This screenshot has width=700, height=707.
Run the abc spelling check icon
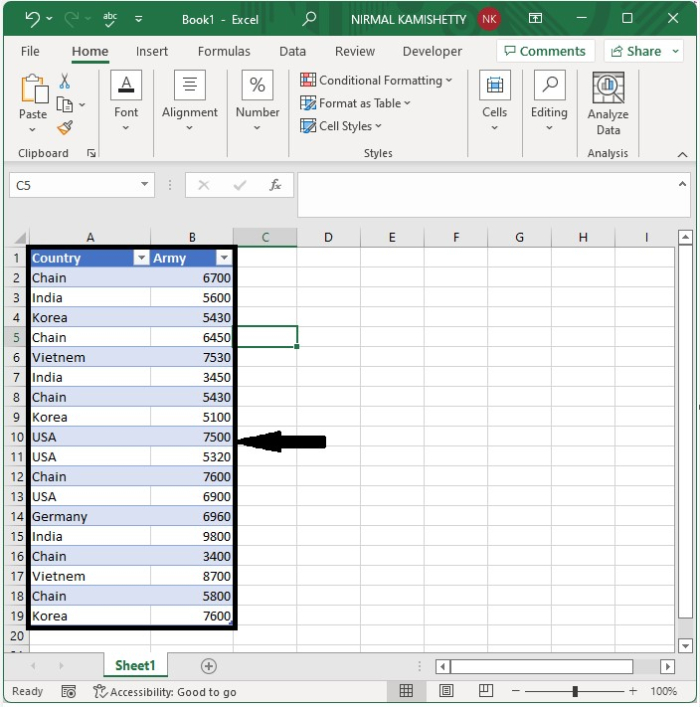110,19
